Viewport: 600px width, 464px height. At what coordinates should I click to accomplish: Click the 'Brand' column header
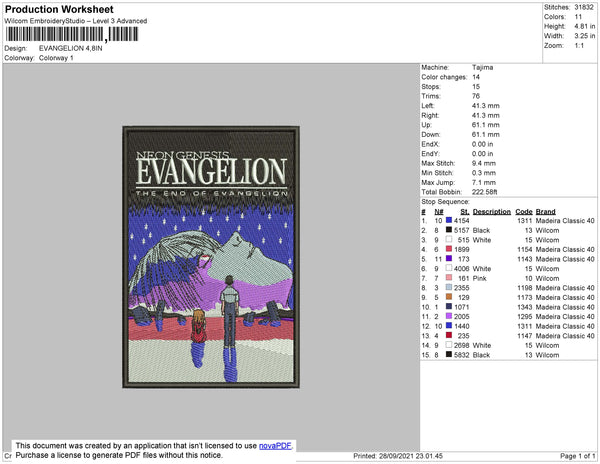(545, 212)
